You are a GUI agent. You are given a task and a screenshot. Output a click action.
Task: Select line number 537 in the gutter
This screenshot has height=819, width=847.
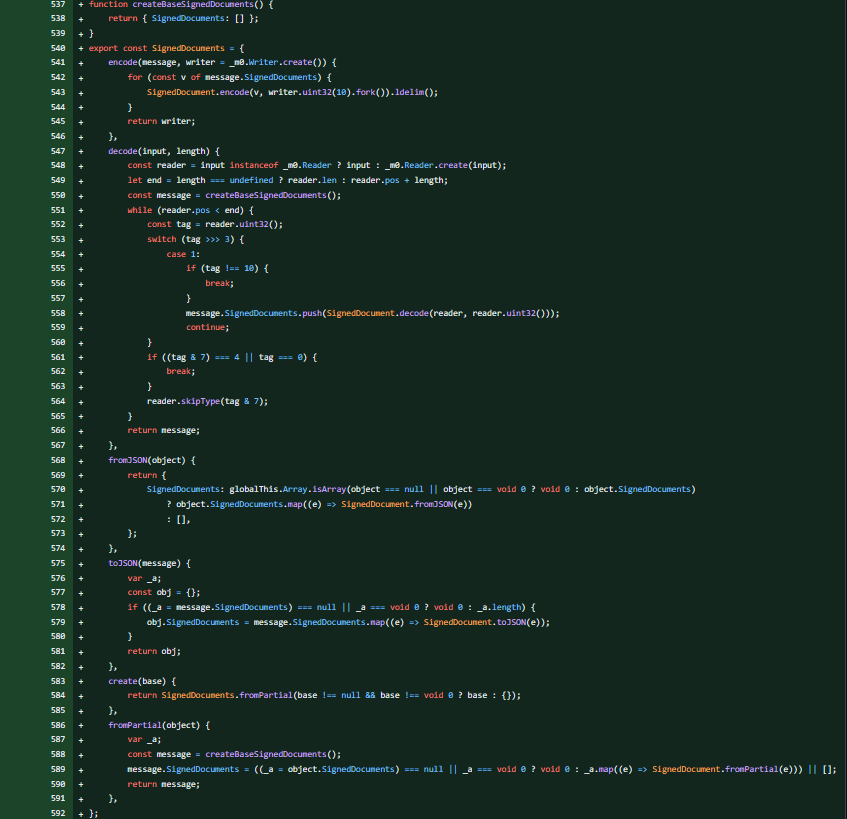click(x=58, y=4)
